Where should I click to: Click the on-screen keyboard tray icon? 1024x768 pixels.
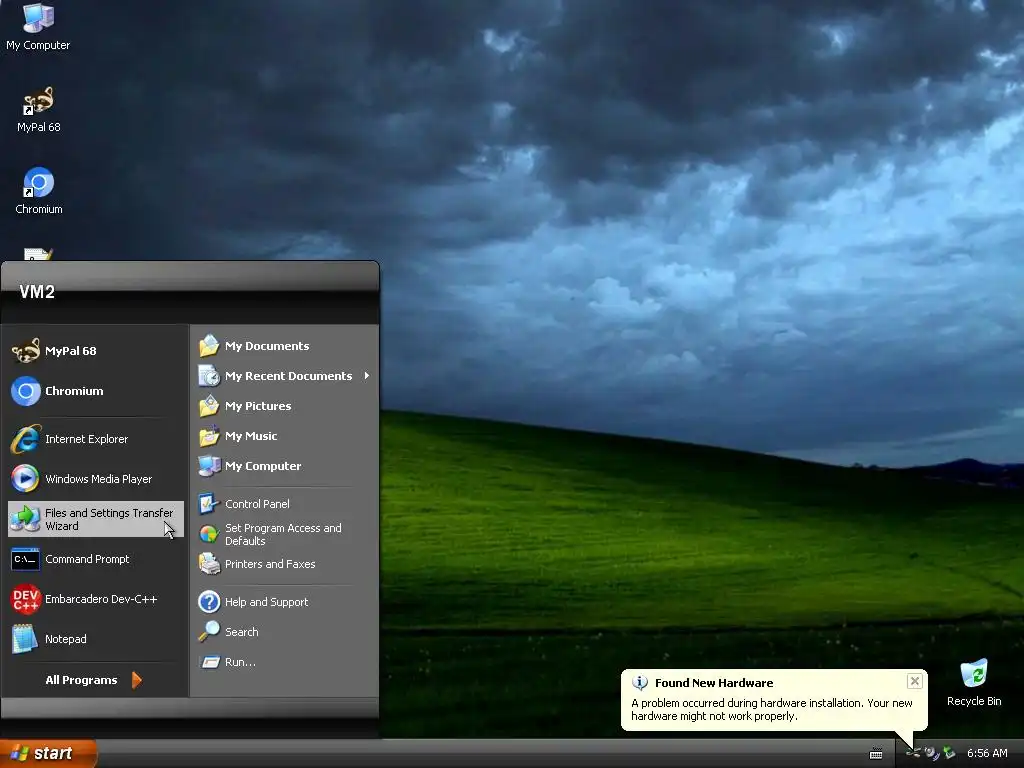tap(876, 754)
